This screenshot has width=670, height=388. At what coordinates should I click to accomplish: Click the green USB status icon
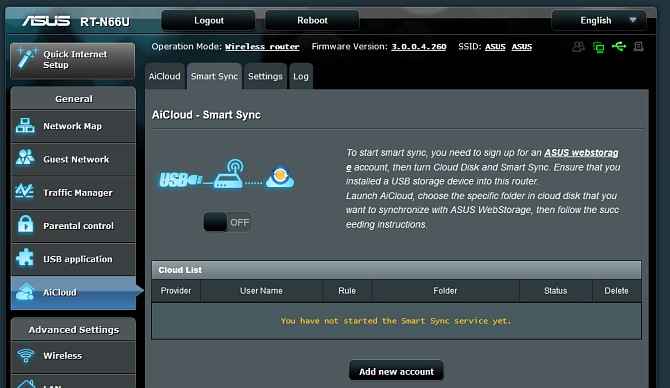coord(619,46)
